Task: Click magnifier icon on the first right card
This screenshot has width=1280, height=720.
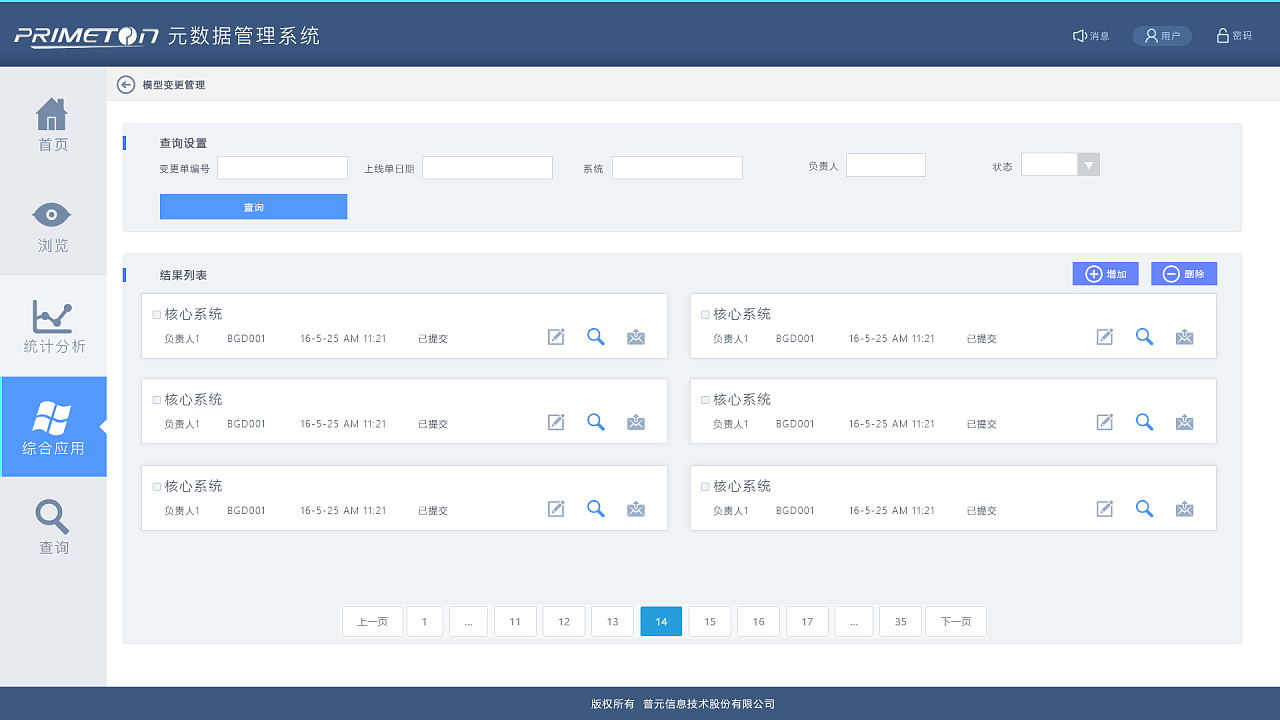Action: 1145,337
